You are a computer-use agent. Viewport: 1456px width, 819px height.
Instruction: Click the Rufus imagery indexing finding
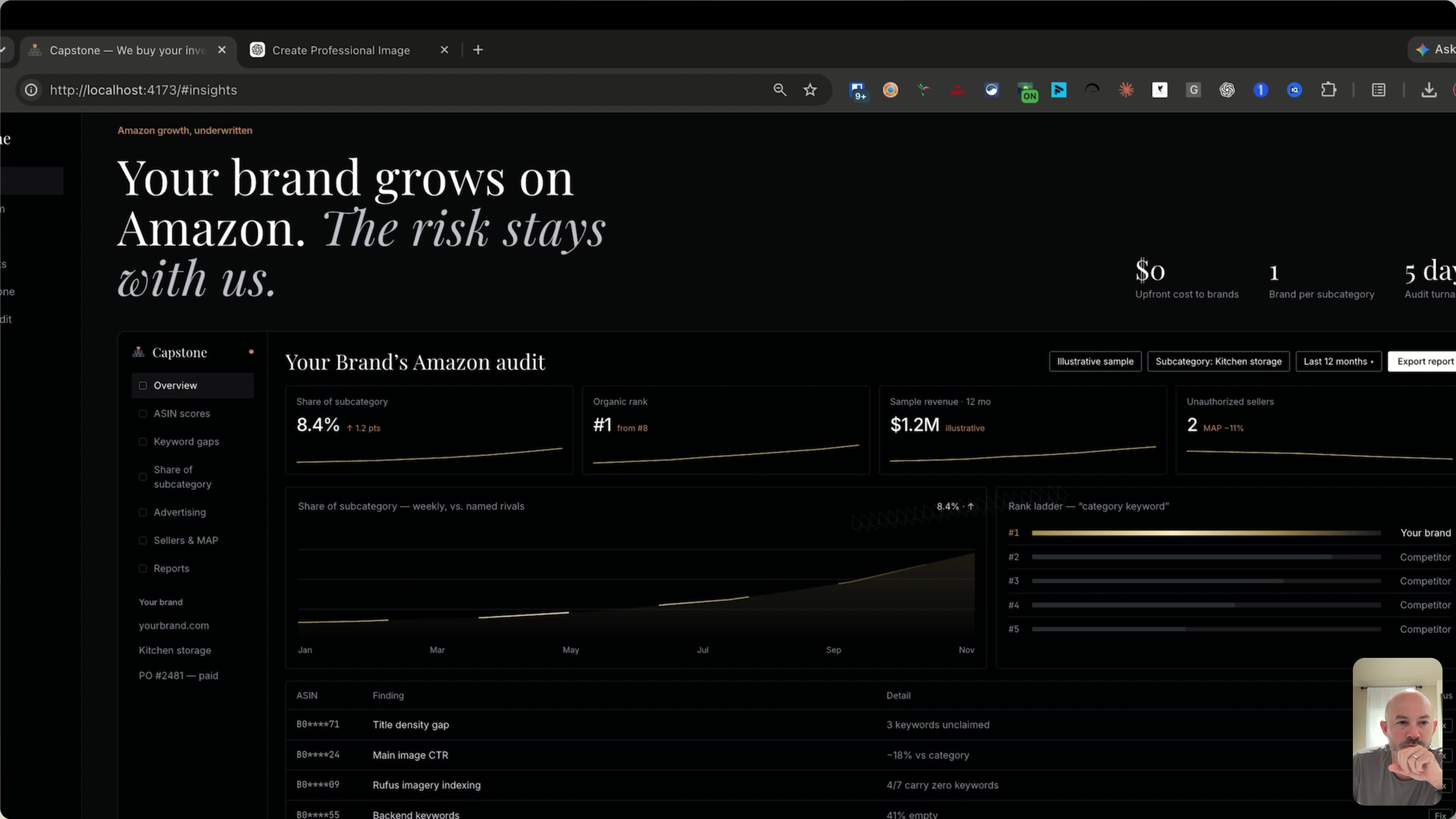pyautogui.click(x=427, y=785)
